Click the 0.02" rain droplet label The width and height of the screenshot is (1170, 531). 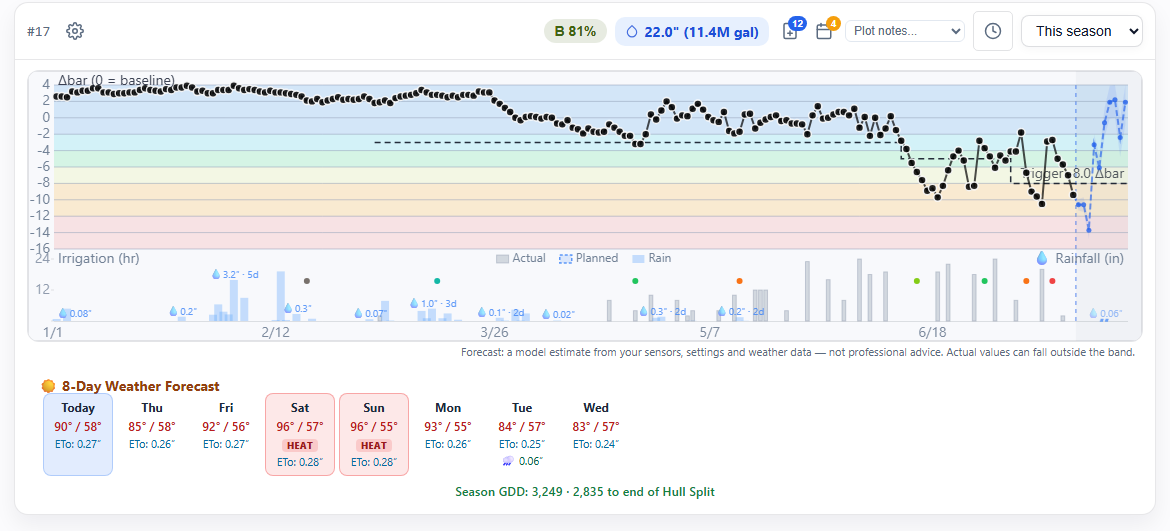(559, 315)
